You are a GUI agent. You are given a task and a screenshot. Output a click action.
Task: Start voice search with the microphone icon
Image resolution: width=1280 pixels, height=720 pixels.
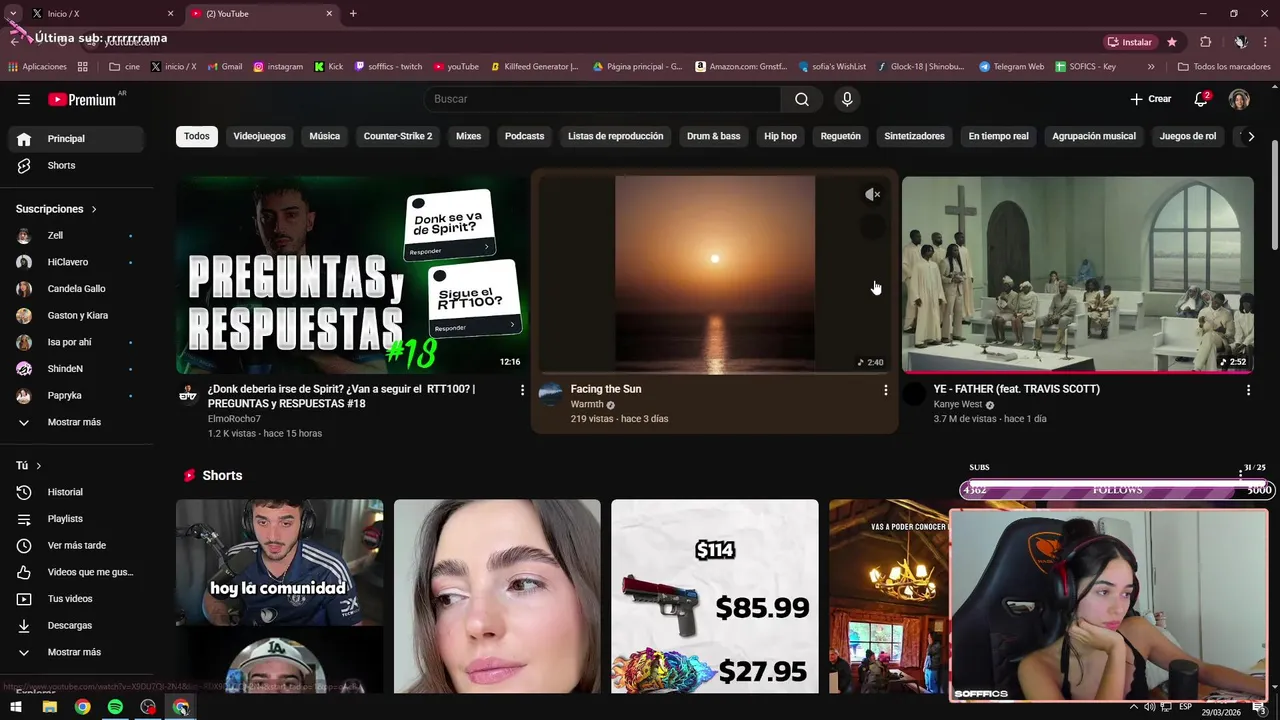tap(847, 99)
